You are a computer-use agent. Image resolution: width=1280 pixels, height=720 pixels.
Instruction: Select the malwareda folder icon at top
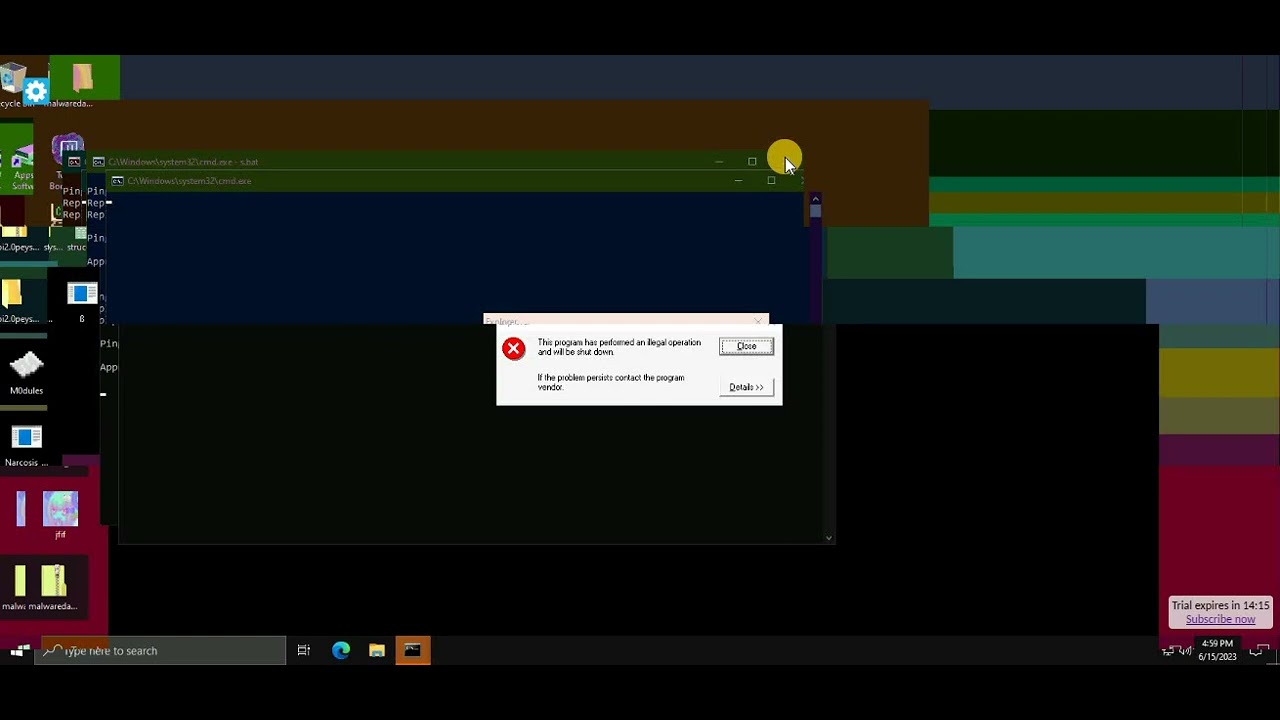[x=82, y=85]
